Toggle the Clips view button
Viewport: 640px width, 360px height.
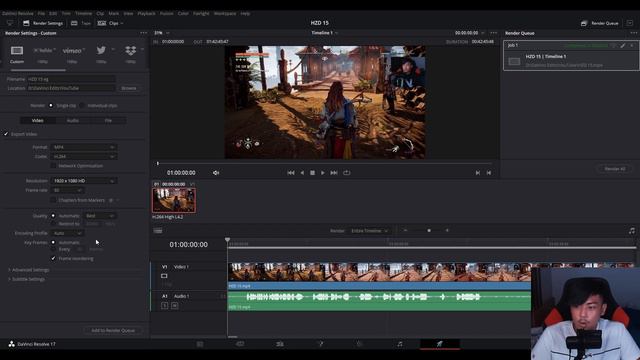point(110,23)
